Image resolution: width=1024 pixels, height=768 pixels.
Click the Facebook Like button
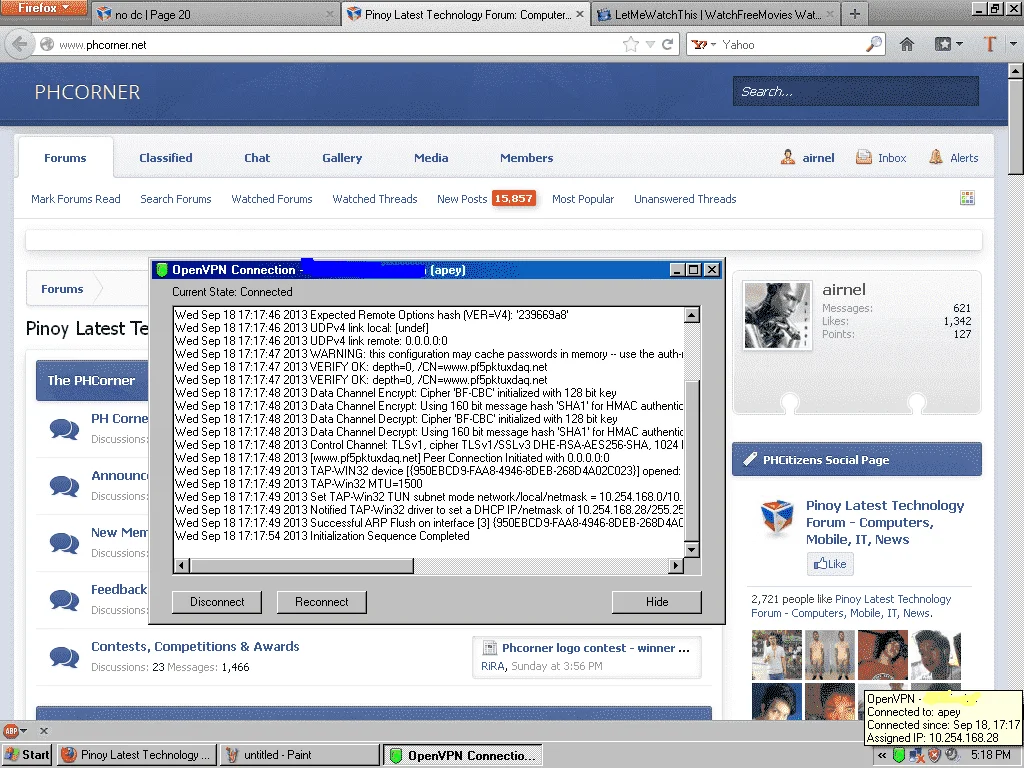[830, 564]
